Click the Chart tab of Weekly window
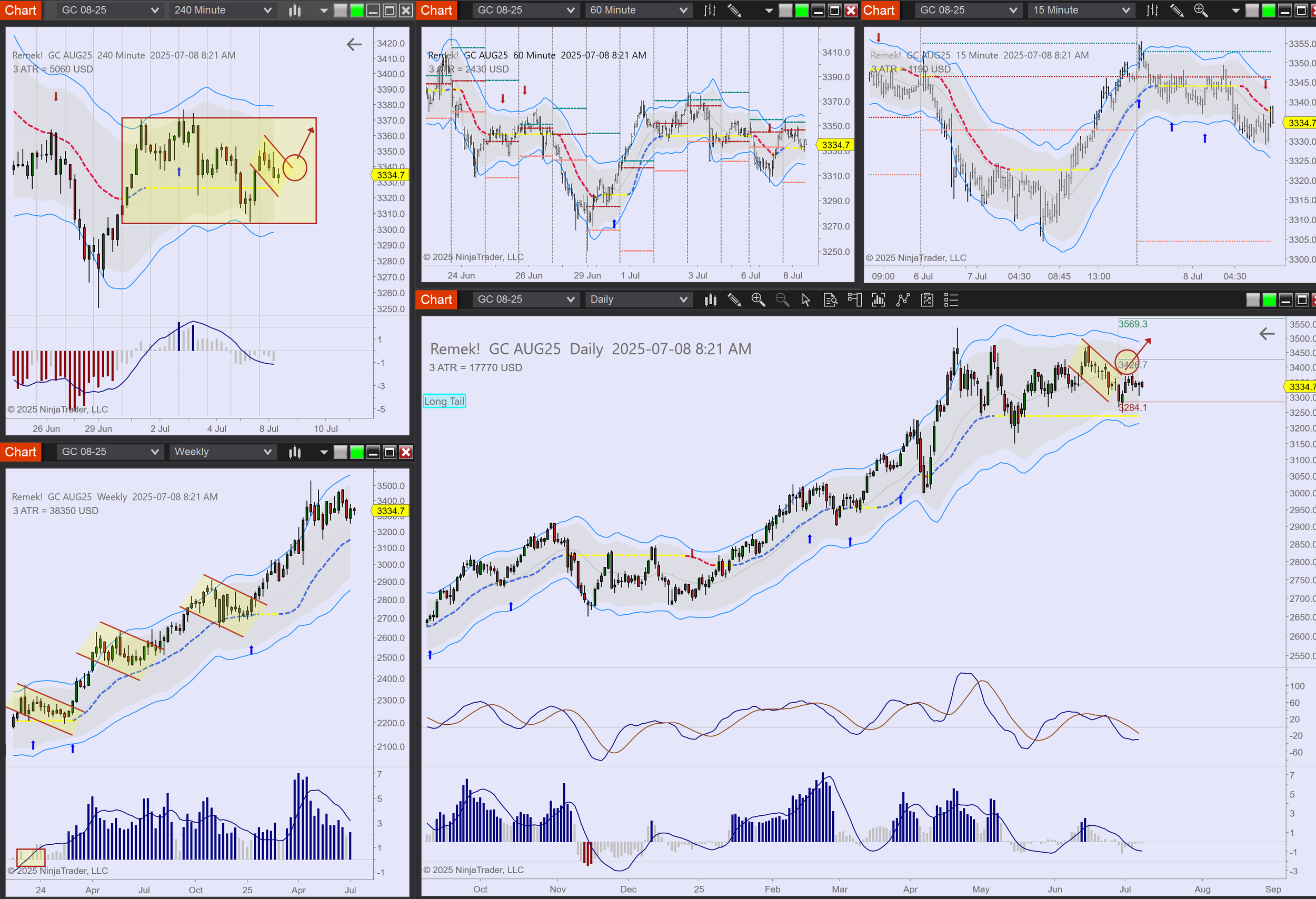1316x899 pixels. [x=21, y=452]
